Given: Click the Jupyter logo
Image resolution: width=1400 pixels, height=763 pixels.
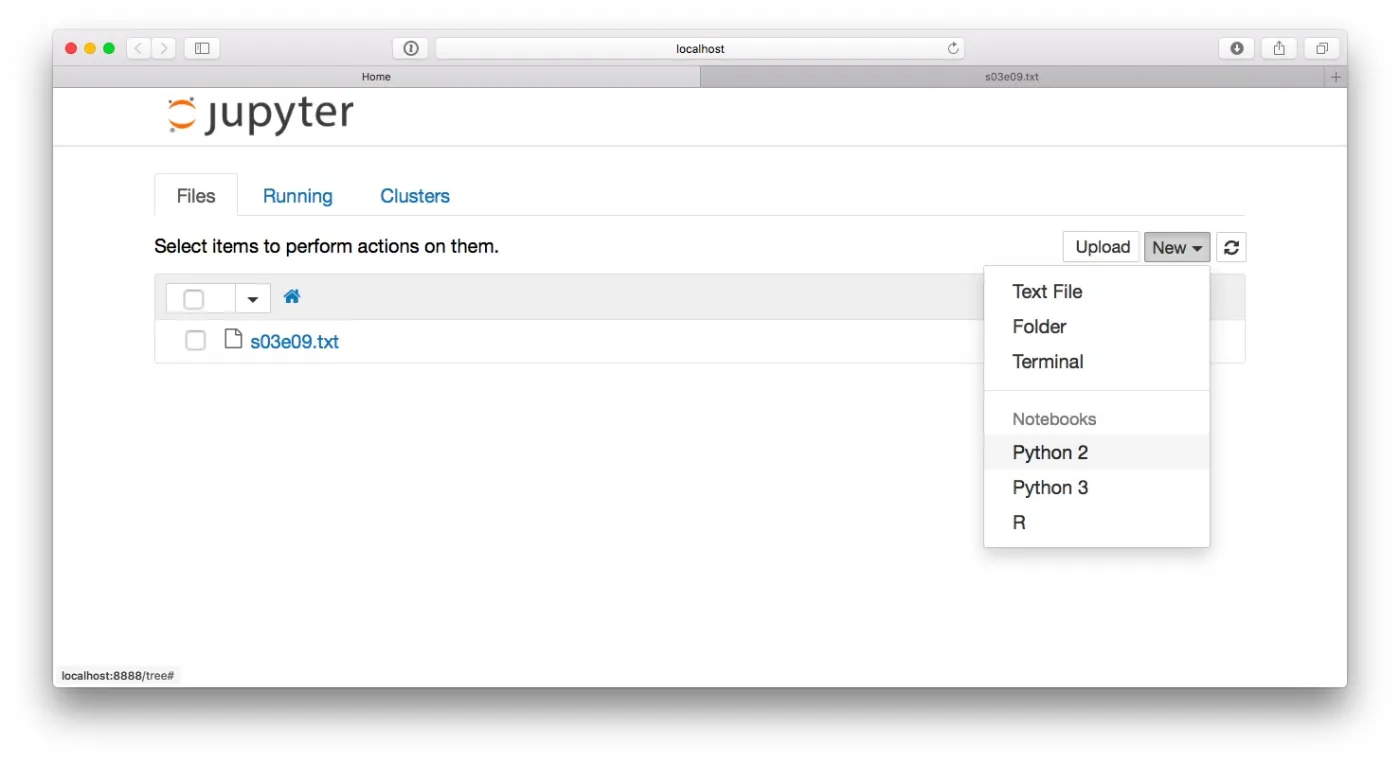Looking at the screenshot, I should click(260, 115).
